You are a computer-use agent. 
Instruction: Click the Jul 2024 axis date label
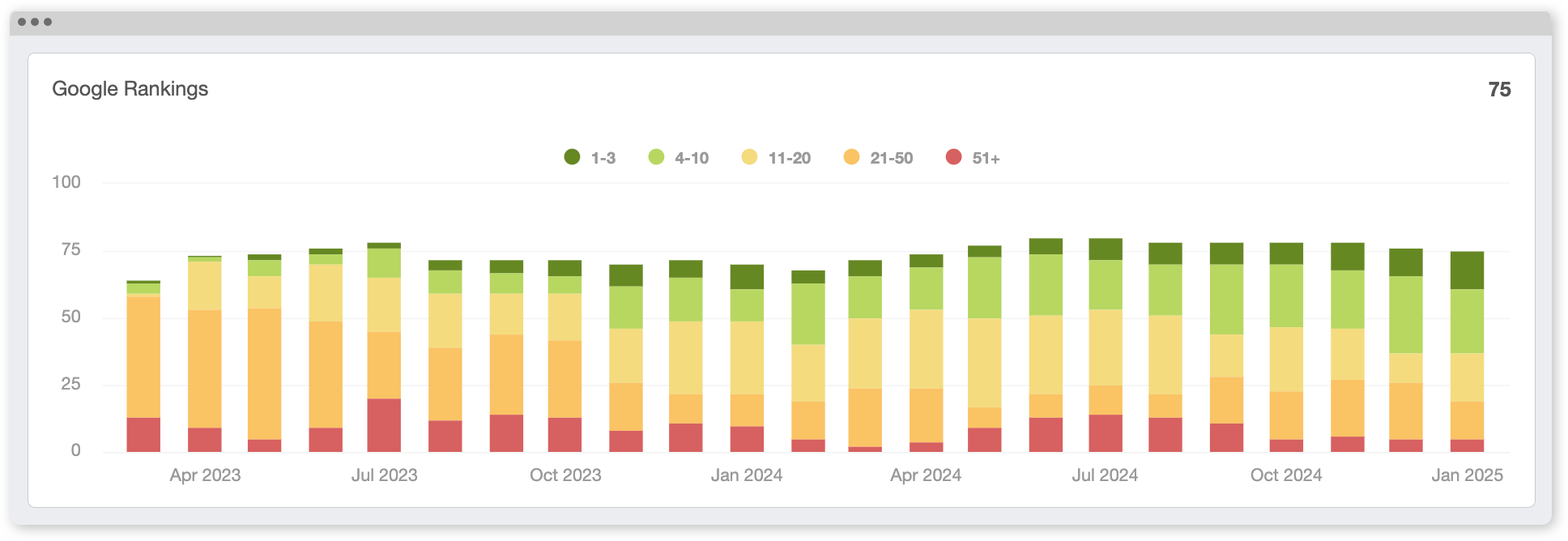(x=1105, y=475)
